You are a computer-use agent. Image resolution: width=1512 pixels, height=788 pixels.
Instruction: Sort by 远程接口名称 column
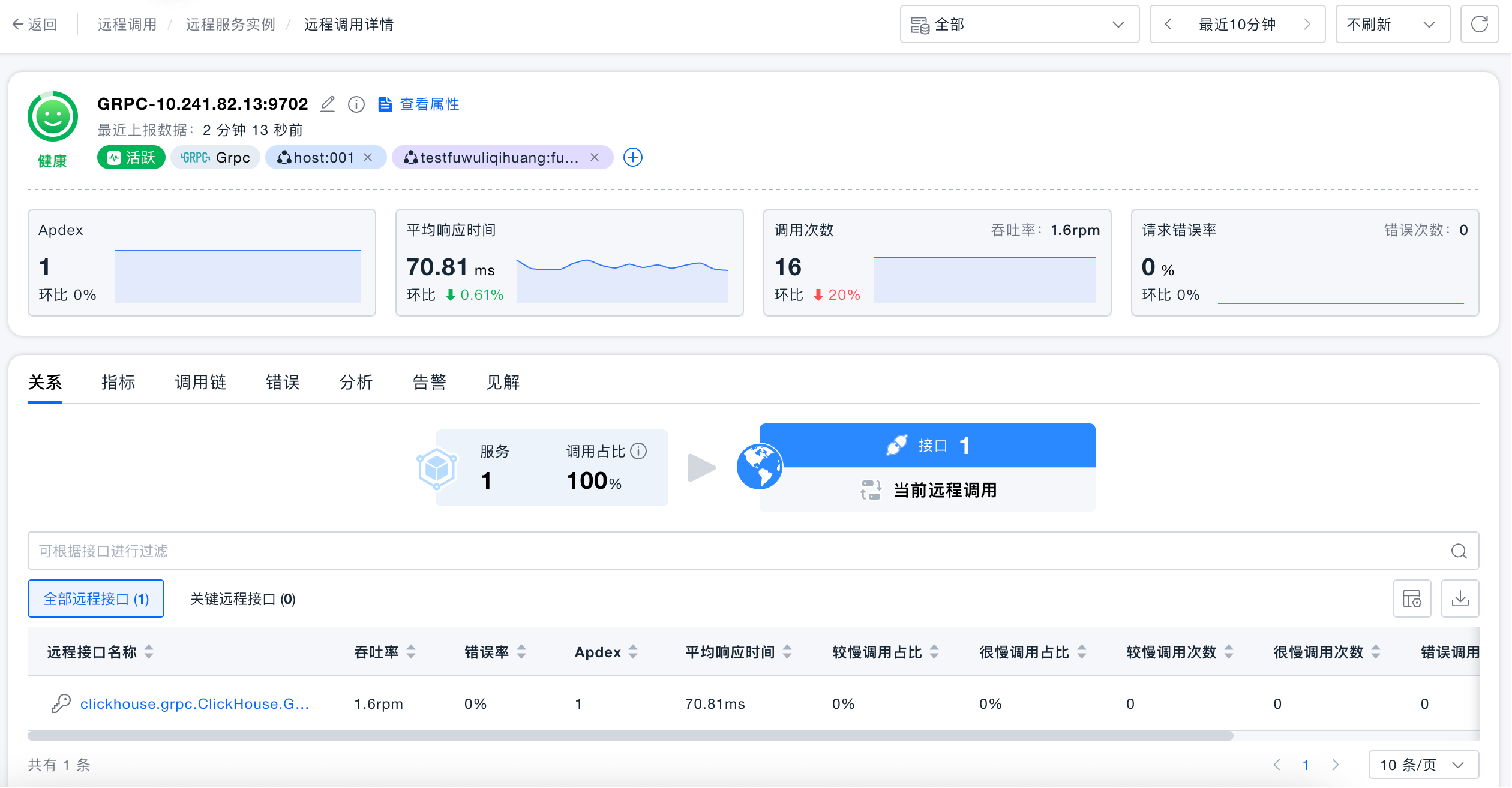coord(149,652)
